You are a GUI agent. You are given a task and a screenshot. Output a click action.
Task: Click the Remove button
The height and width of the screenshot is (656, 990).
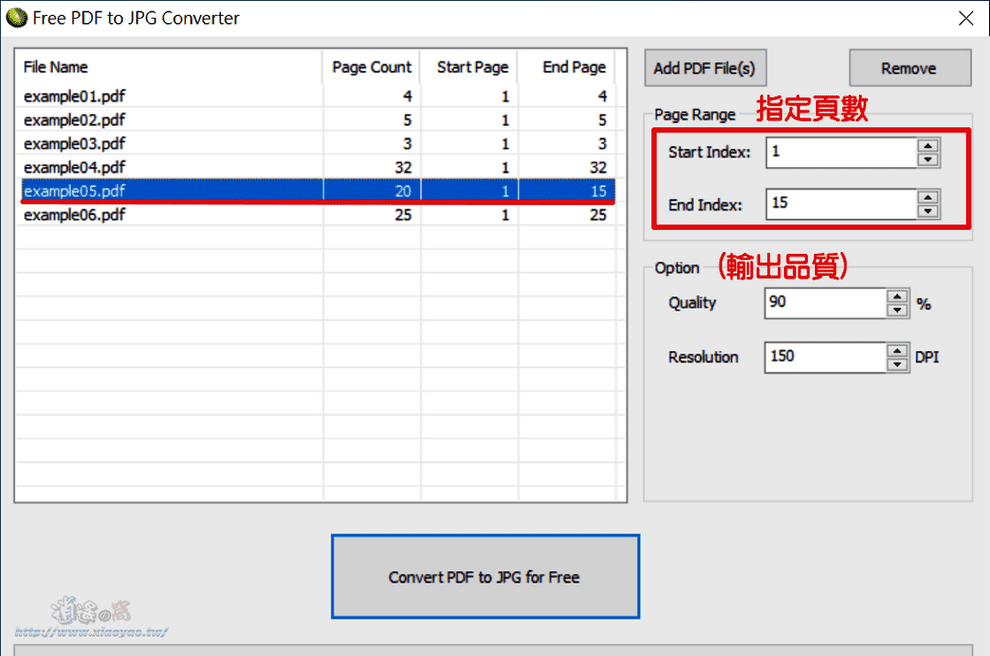[x=909, y=67]
